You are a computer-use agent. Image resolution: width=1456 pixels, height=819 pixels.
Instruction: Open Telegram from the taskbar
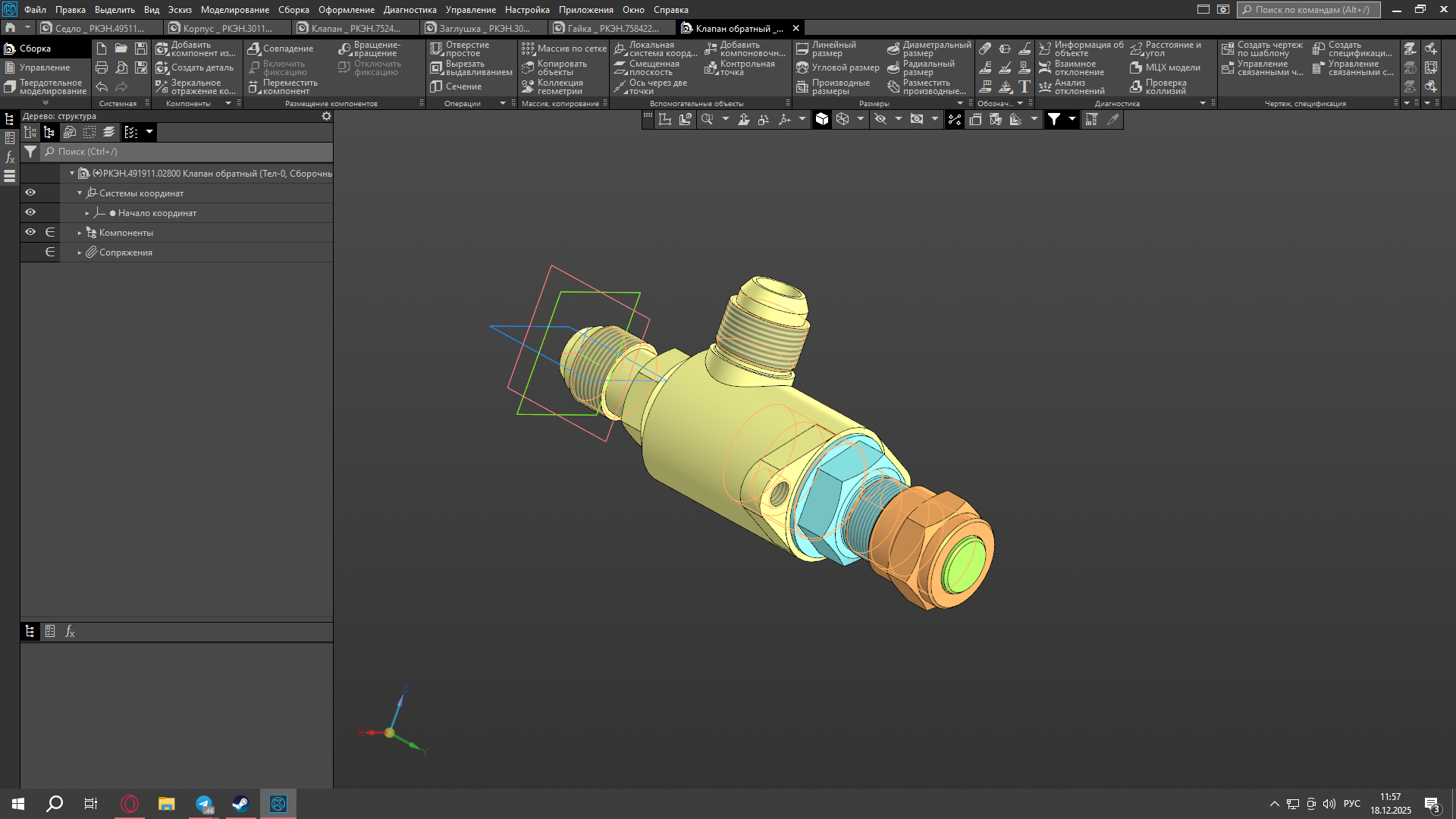[x=205, y=804]
